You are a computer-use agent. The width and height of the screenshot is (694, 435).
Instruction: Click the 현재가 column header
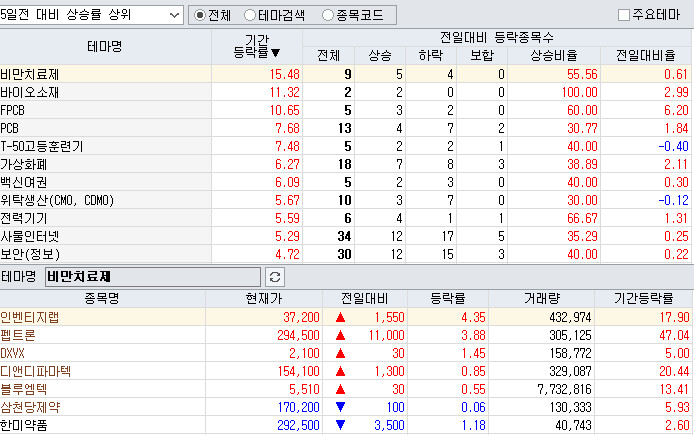(x=264, y=298)
